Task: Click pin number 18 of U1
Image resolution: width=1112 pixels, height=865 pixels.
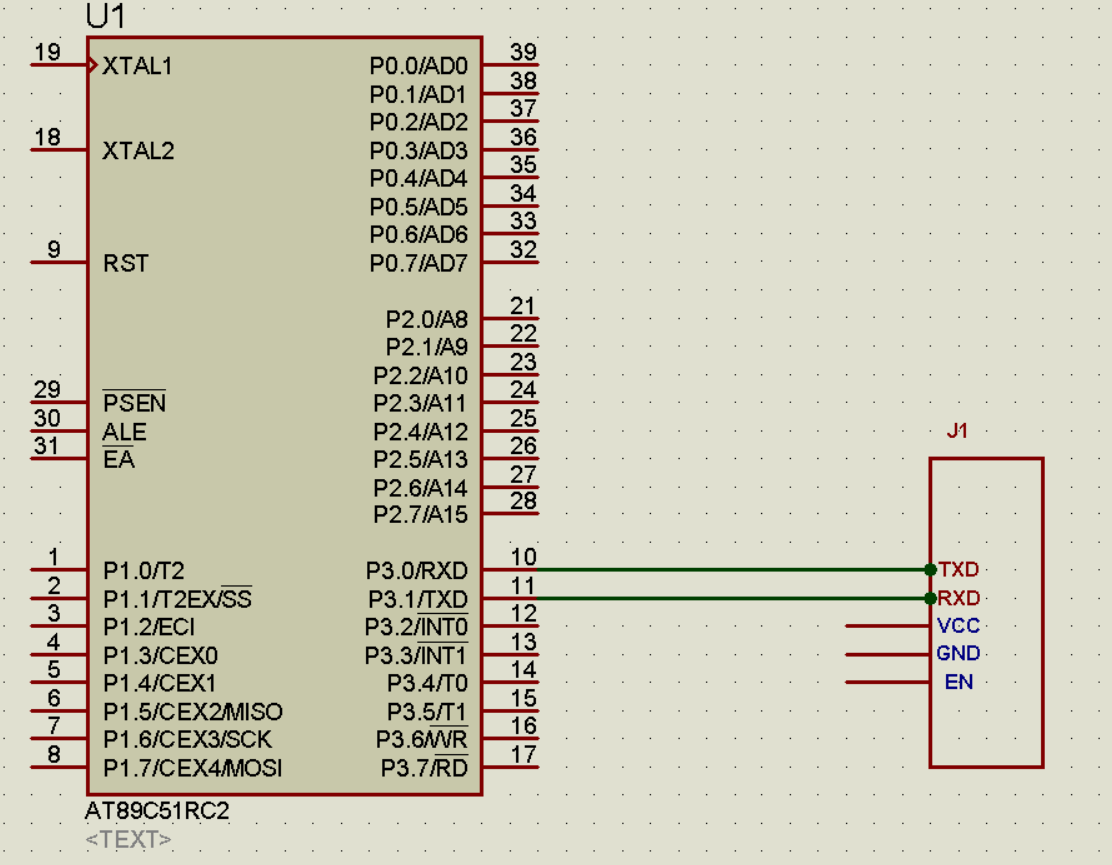Action: (48, 137)
